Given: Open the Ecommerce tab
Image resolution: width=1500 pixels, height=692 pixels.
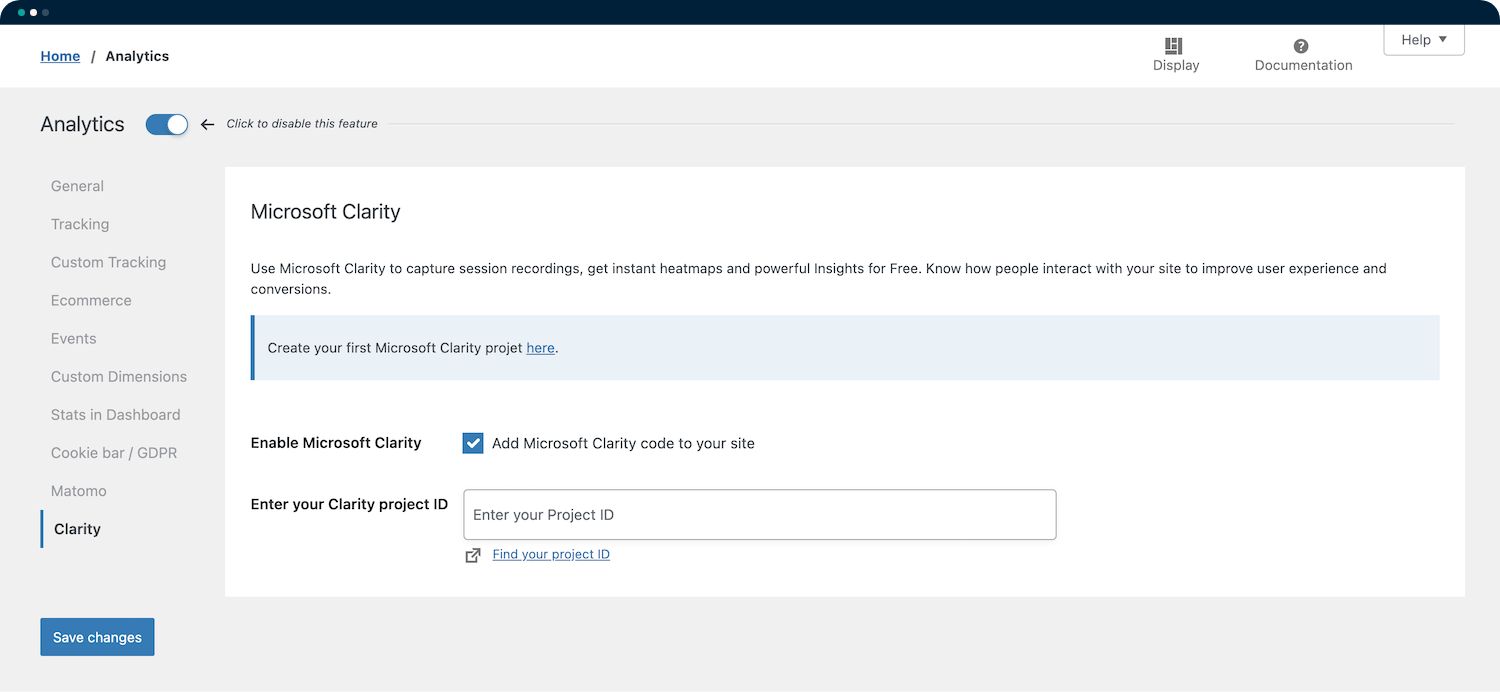Looking at the screenshot, I should tap(91, 300).
